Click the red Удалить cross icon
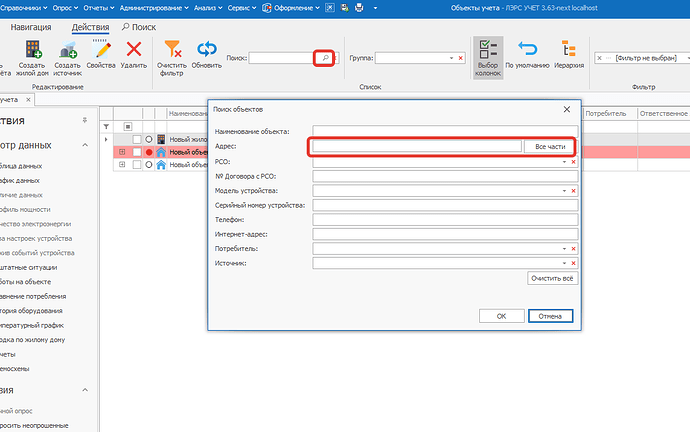Viewport: 690px width, 432px height. pyautogui.click(x=134, y=49)
